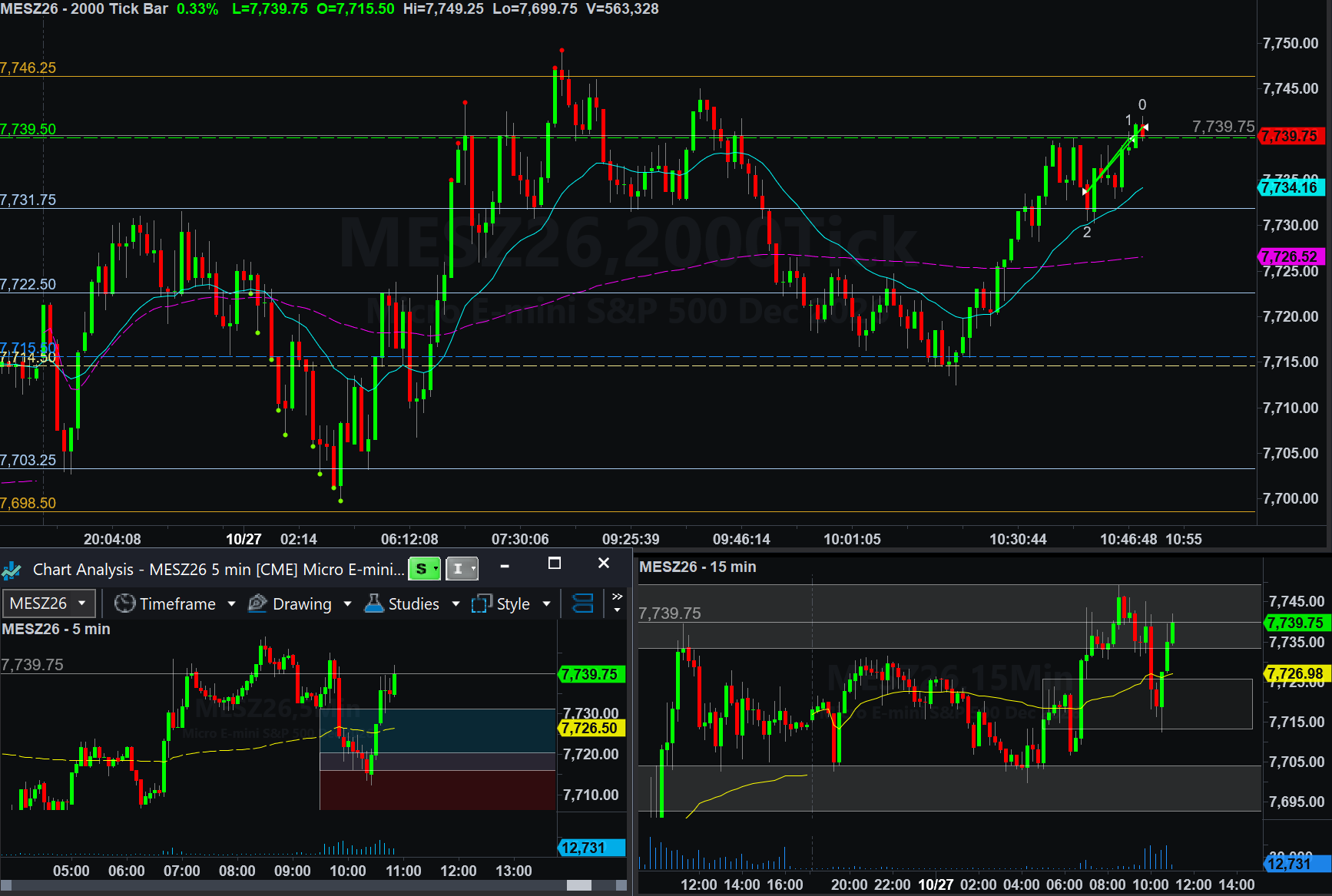
Task: Click the Studies flask icon
Action: click(374, 603)
